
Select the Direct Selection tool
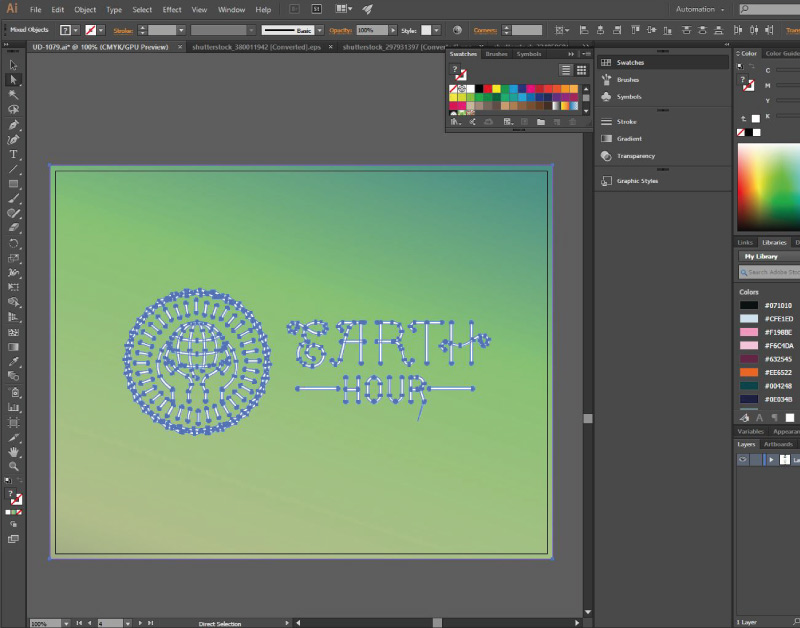(13, 80)
